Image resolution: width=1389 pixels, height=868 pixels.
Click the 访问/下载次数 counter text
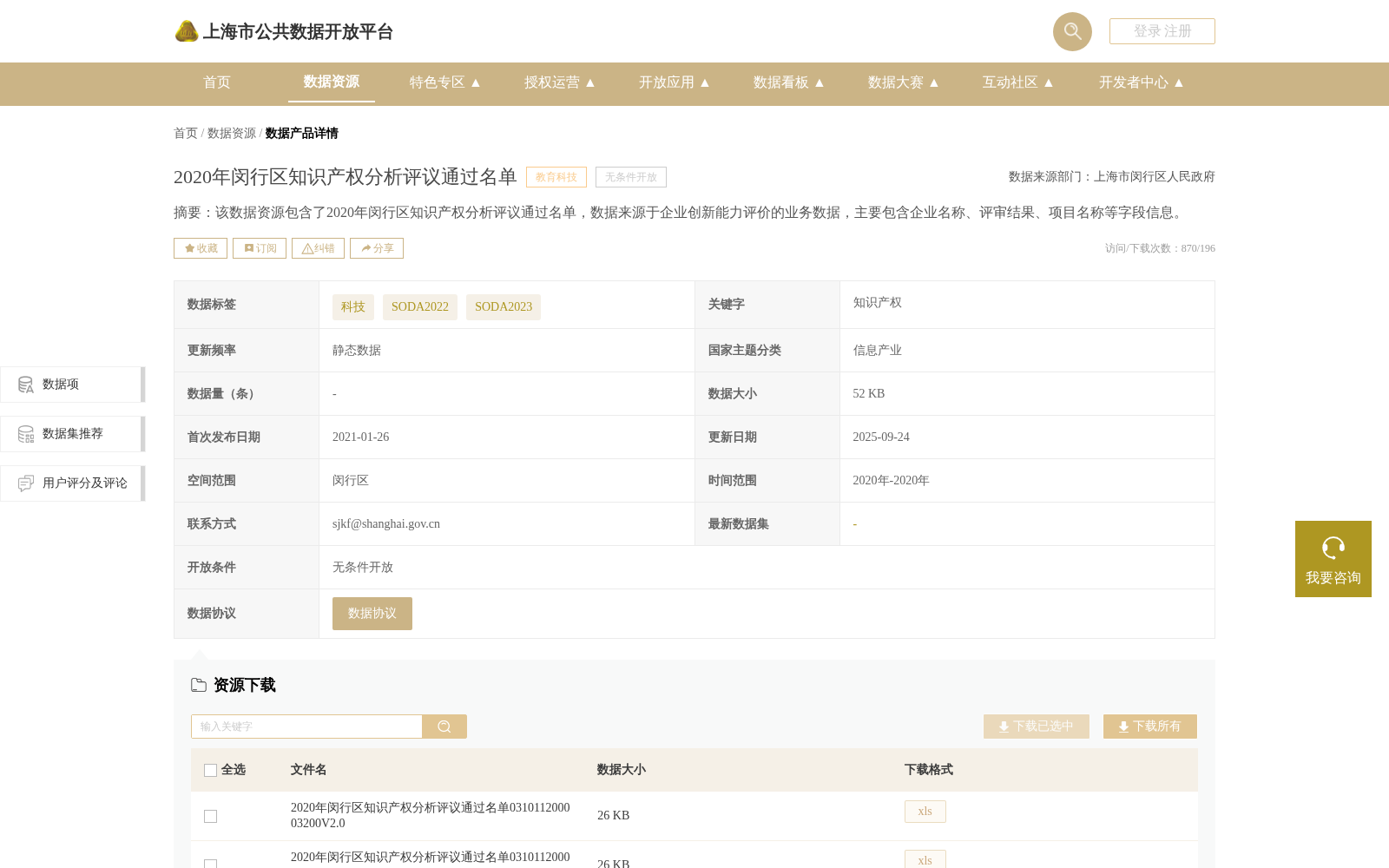pos(1160,248)
